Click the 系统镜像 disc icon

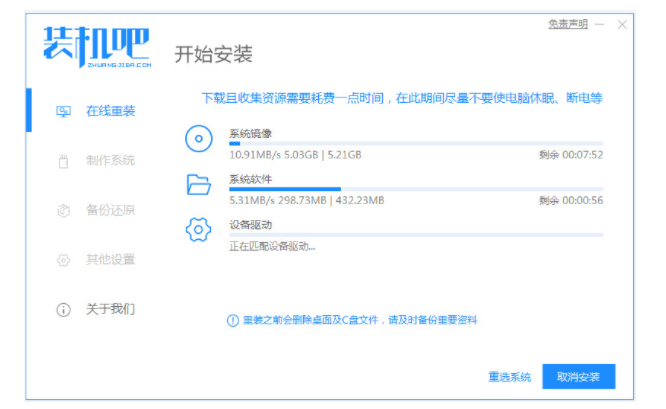pos(198,138)
